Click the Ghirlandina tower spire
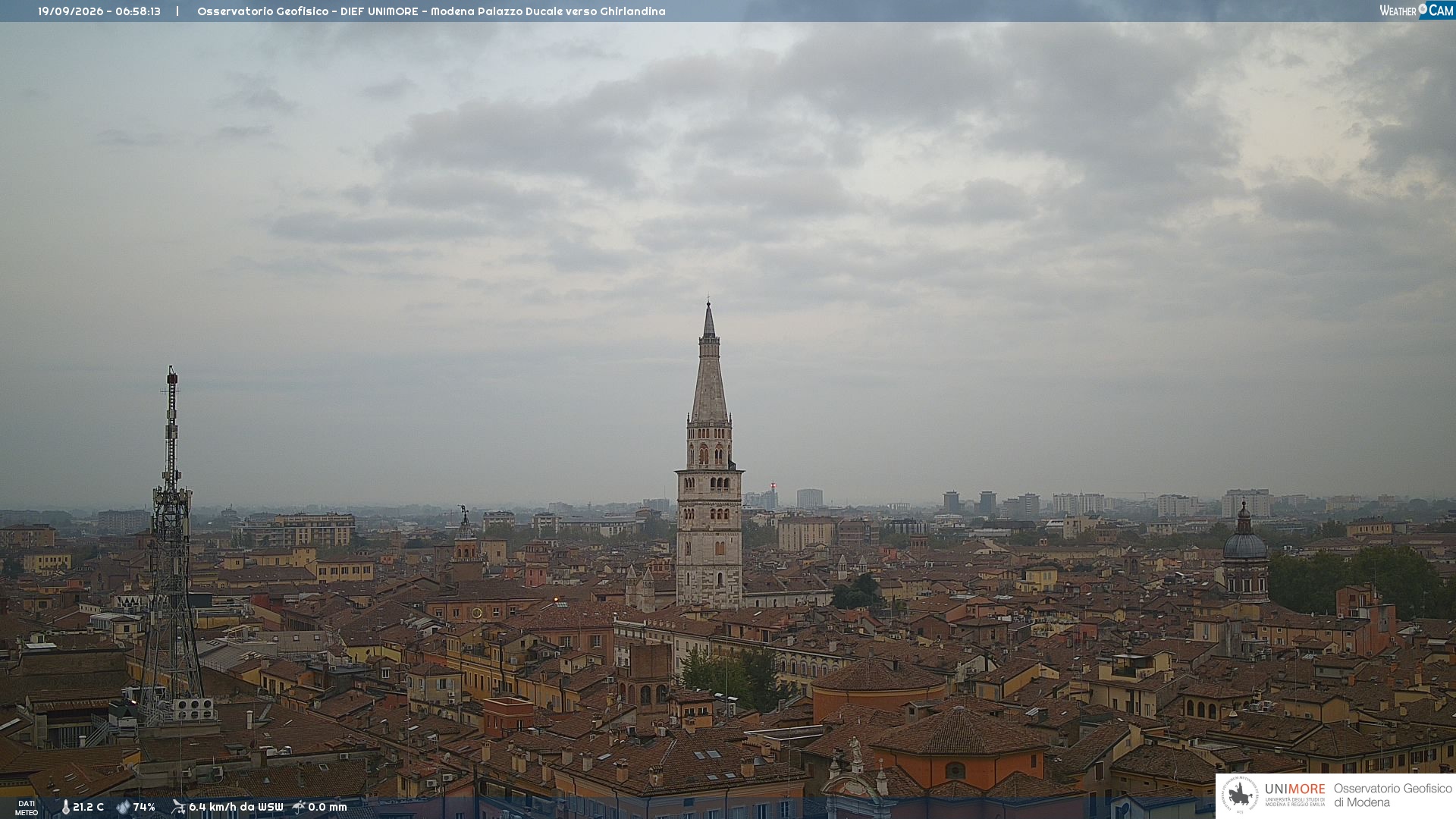The image size is (1456, 819). coord(709,364)
